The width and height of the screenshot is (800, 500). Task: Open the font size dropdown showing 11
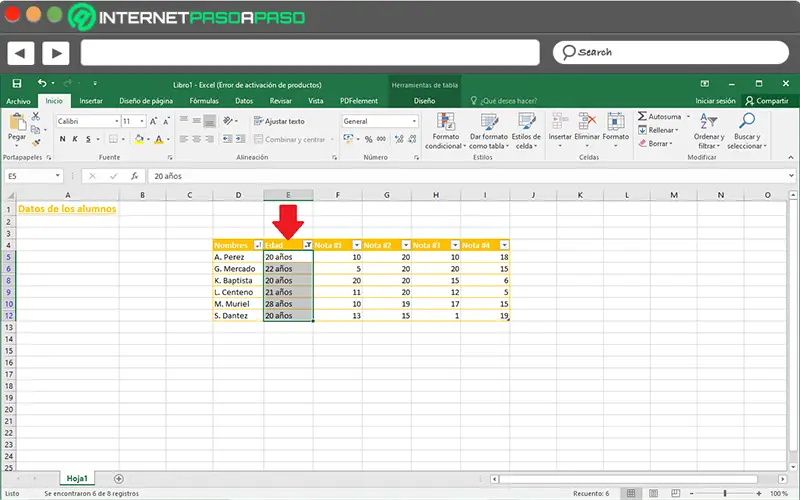tap(142, 121)
